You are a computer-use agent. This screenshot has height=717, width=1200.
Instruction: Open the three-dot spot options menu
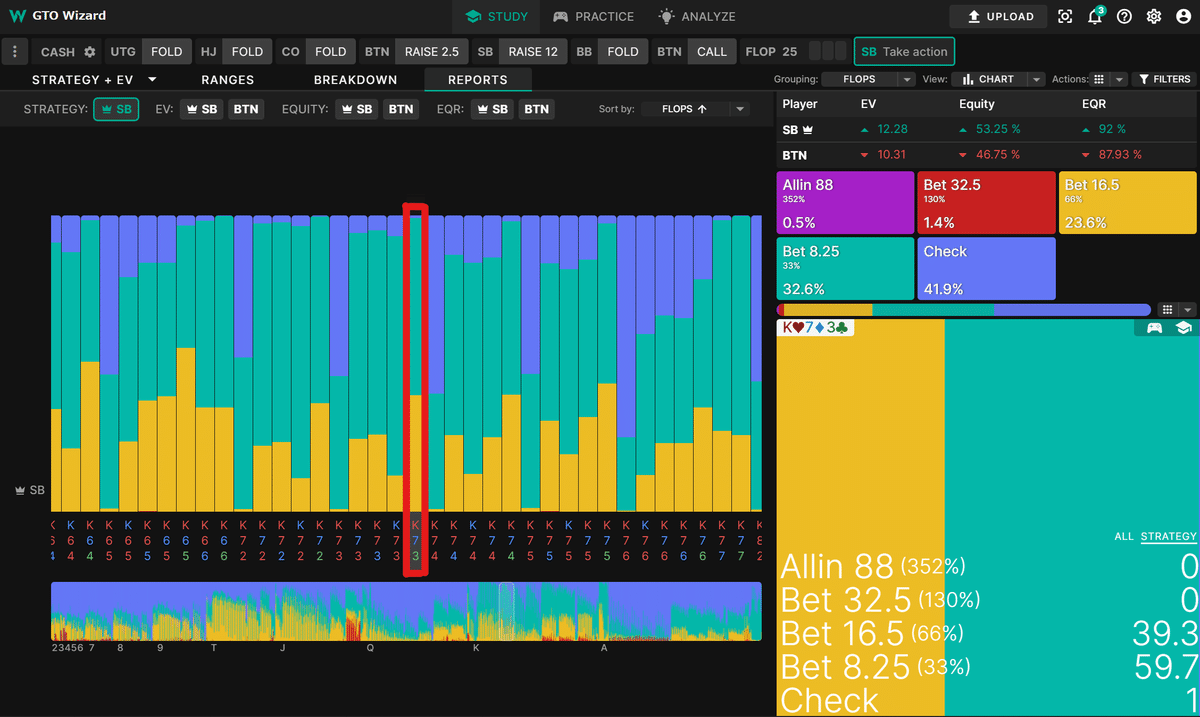click(x=14, y=52)
